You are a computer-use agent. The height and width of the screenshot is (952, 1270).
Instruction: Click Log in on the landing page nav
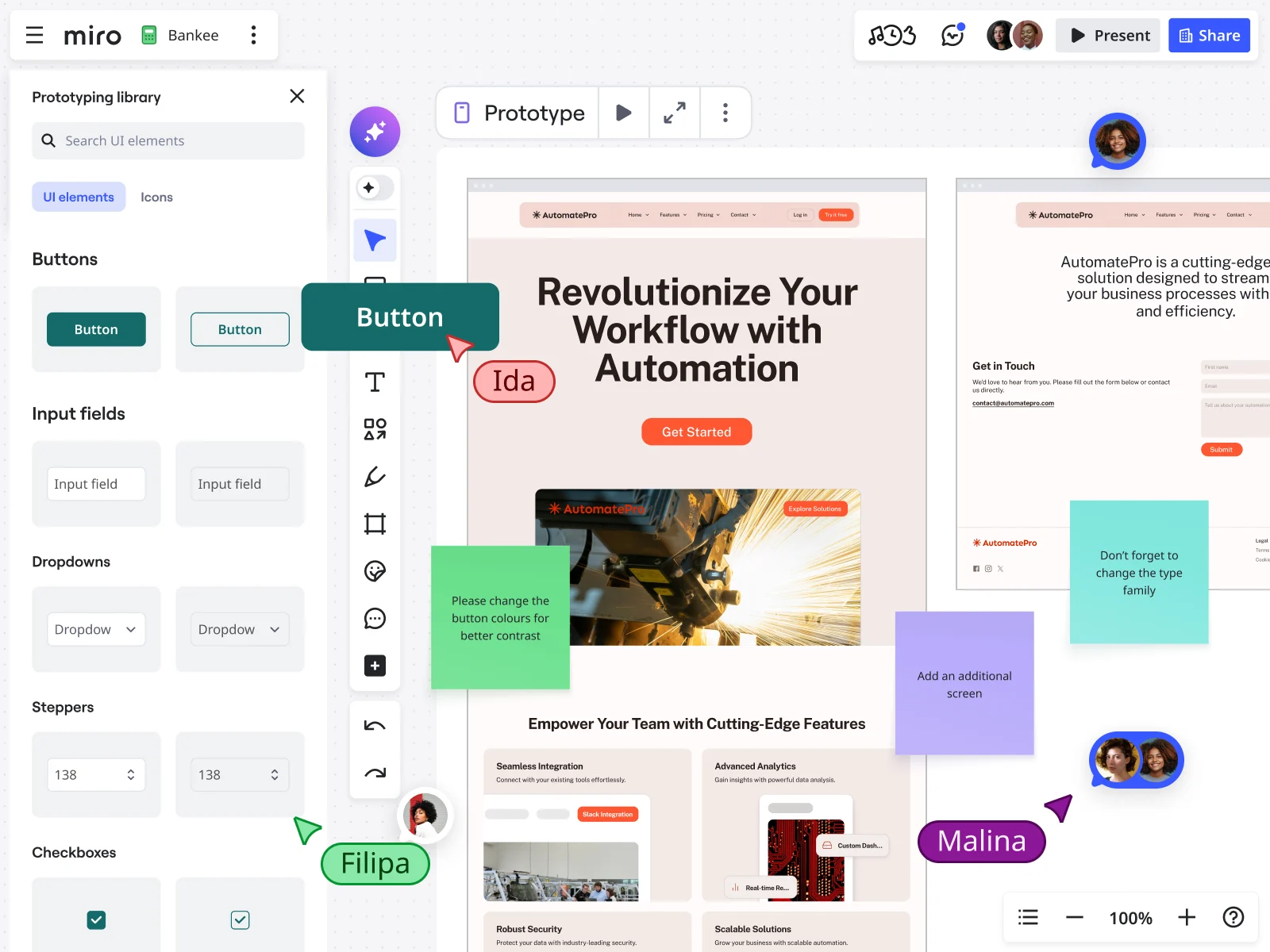(x=800, y=215)
